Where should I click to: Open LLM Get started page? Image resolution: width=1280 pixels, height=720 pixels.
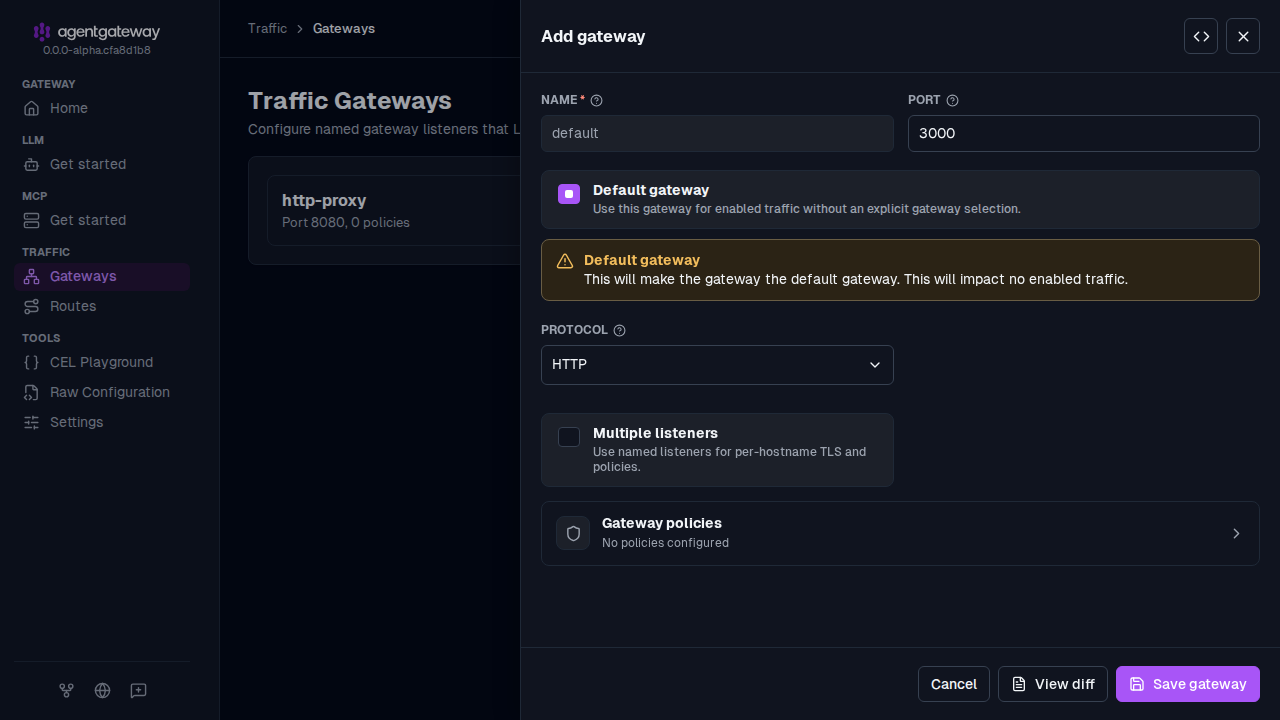pos(102,164)
